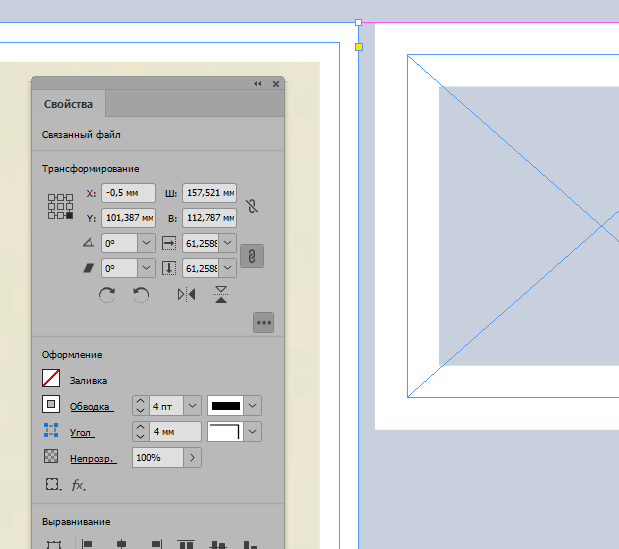Viewport: 619px width, 549px height.
Task: Select the Свойства panel tab
Action: 68,104
